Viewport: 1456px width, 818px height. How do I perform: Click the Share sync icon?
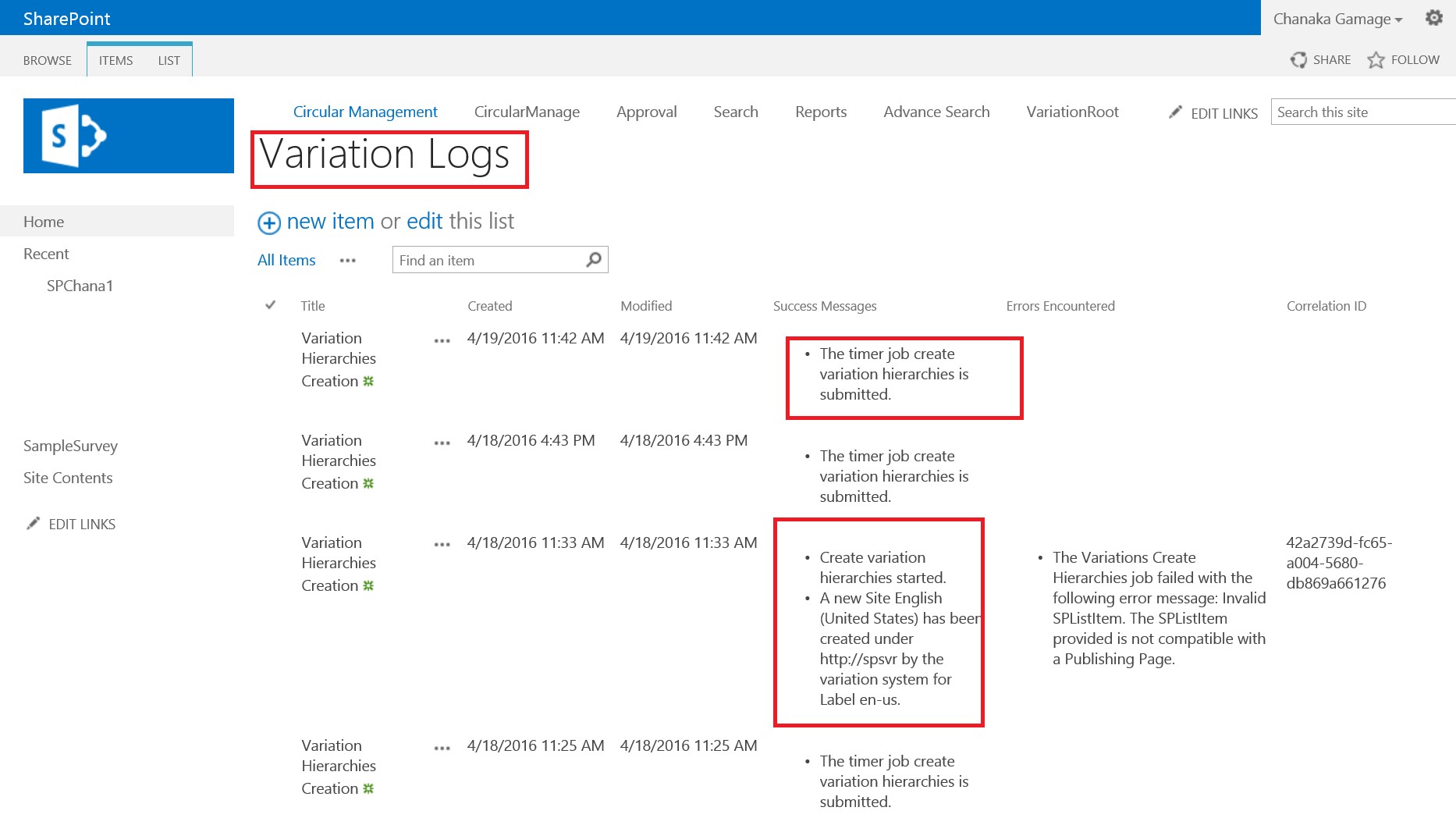point(1298,60)
